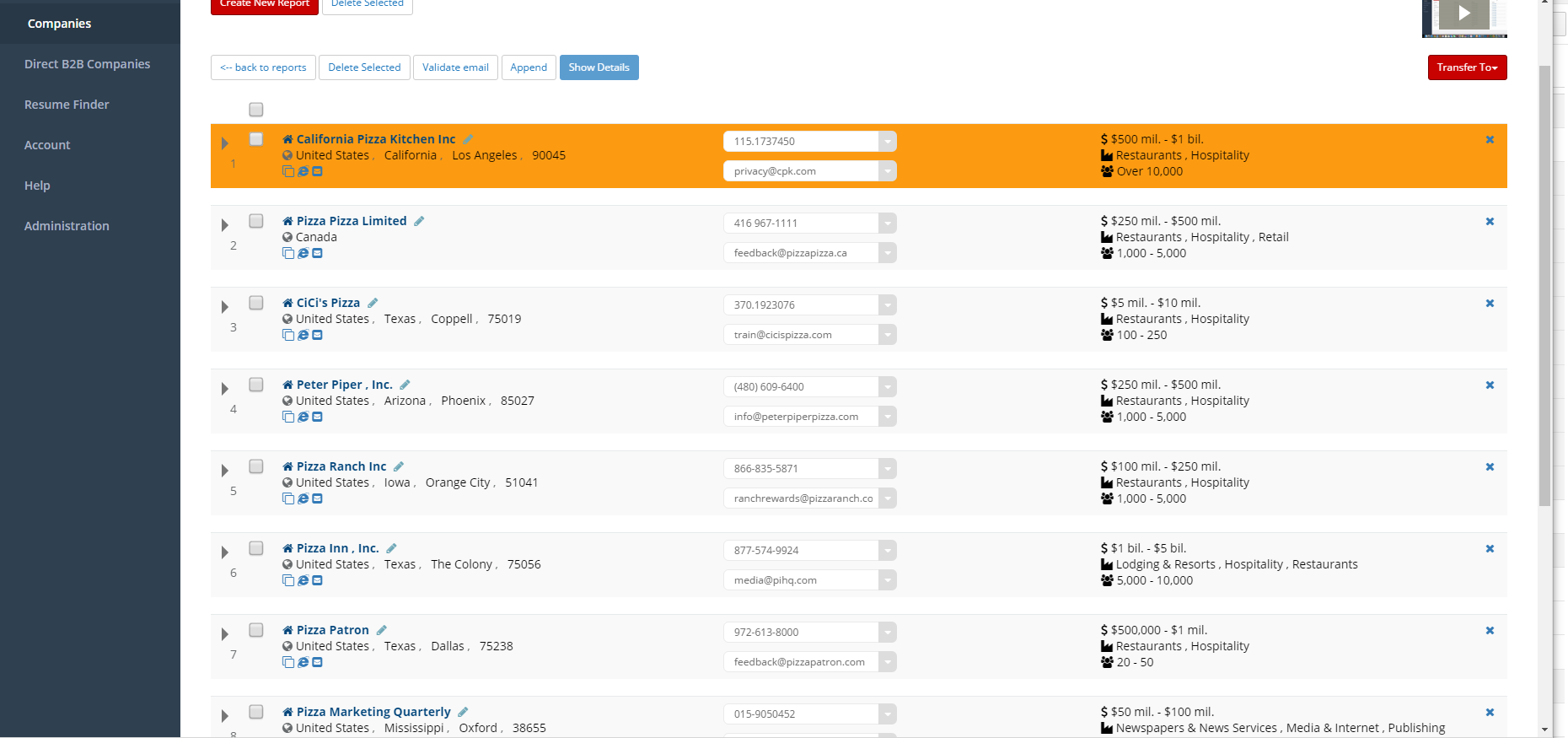The height and width of the screenshot is (738, 1568).
Task: Click the copy icon under Pizza Pizza Limited
Action: pos(288,253)
